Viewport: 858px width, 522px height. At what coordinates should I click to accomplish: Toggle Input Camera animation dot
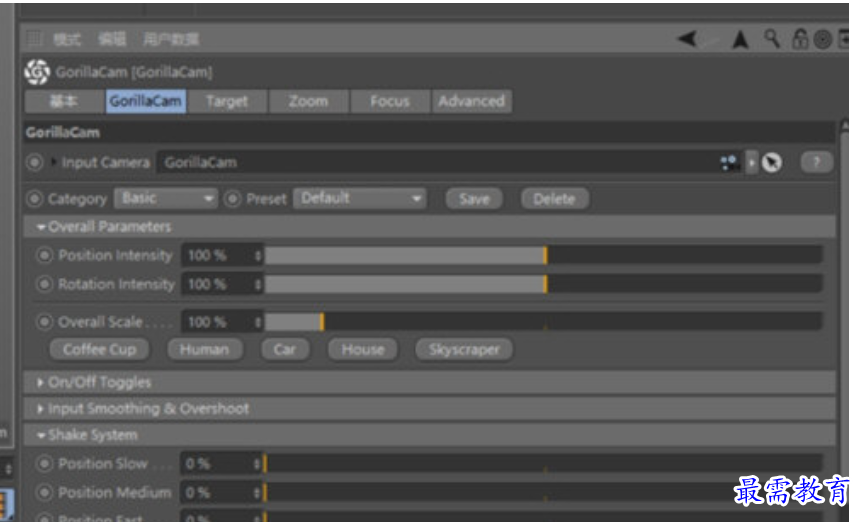34,163
